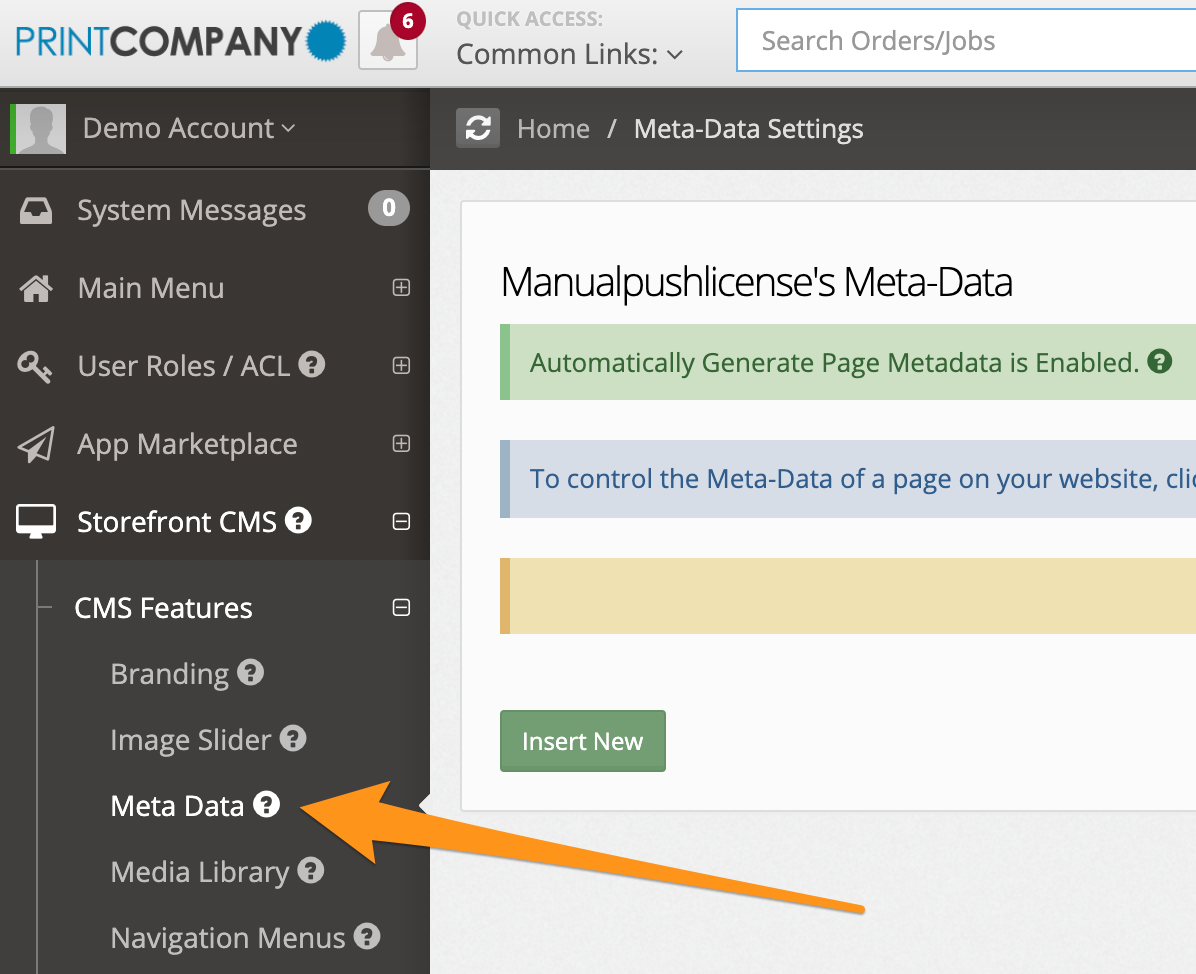The image size is (1196, 974).
Task: Click the help icon beside Branding
Action: tap(250, 673)
